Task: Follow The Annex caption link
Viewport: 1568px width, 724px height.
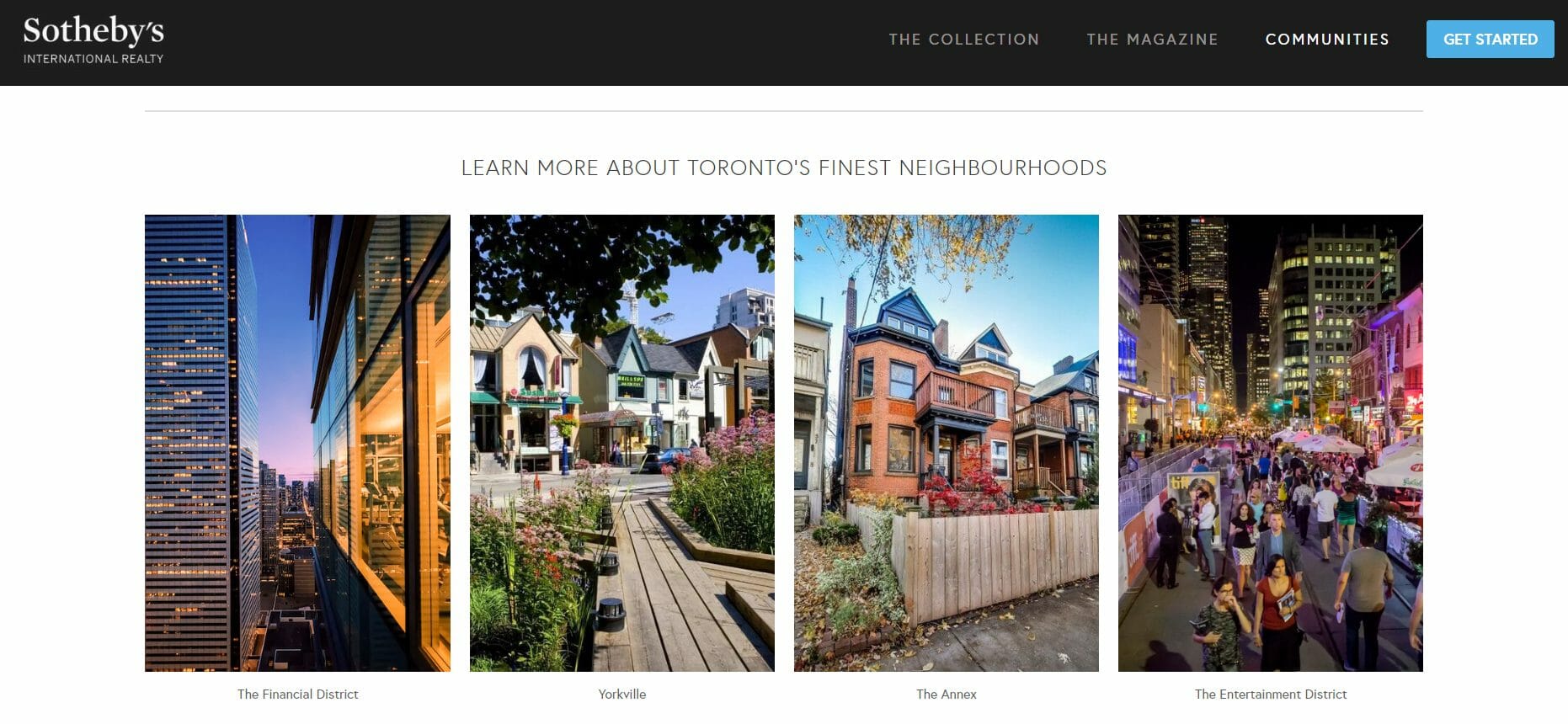Action: tap(947, 695)
